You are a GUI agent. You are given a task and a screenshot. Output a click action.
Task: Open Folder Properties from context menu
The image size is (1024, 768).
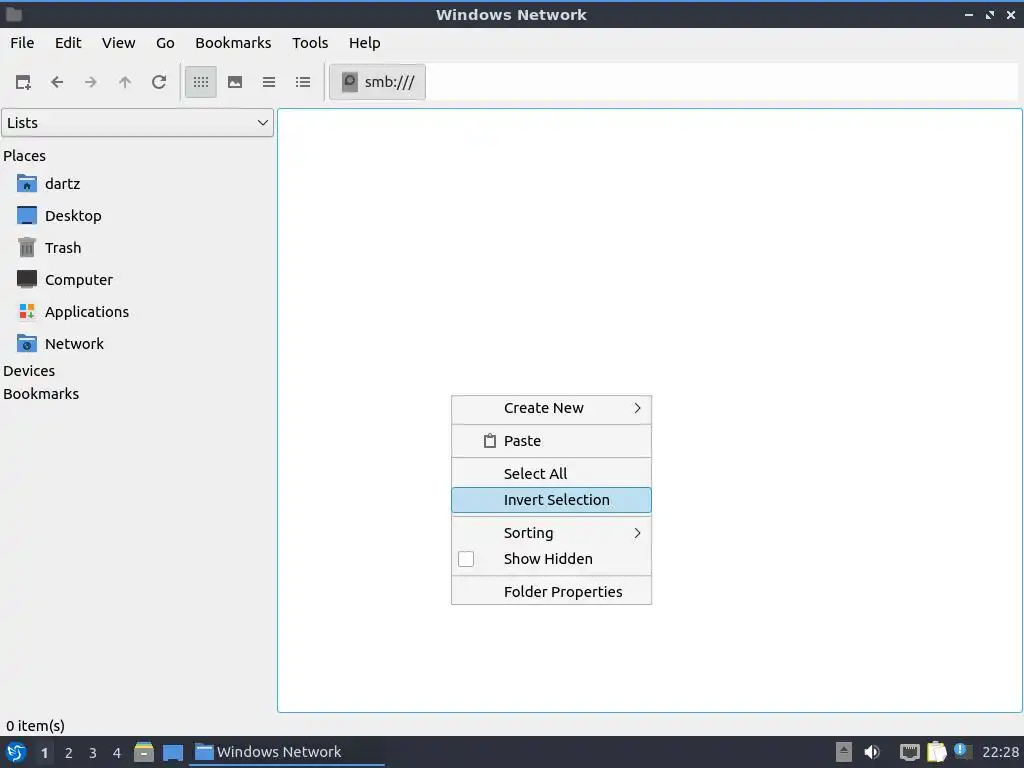point(551,592)
